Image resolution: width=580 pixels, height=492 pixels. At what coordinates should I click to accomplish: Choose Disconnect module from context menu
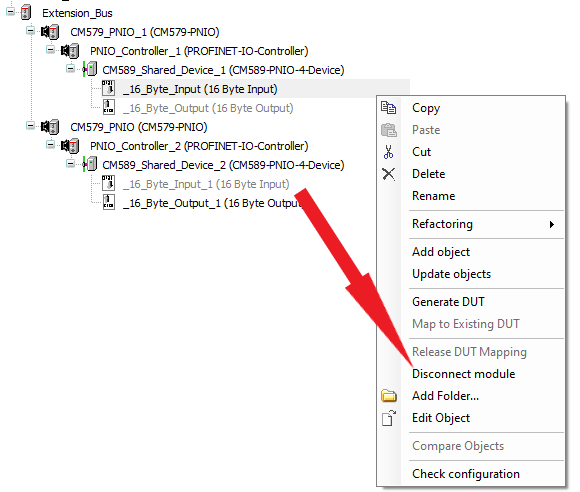tap(463, 374)
